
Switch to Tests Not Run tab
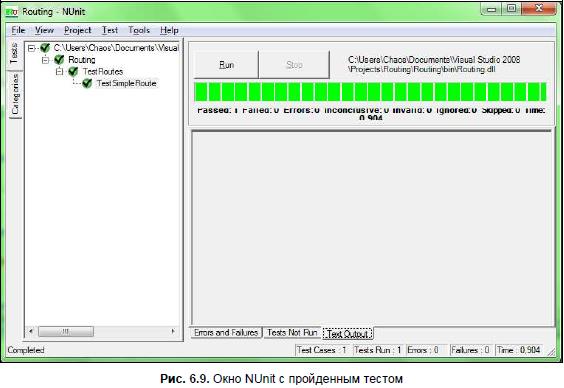point(292,333)
